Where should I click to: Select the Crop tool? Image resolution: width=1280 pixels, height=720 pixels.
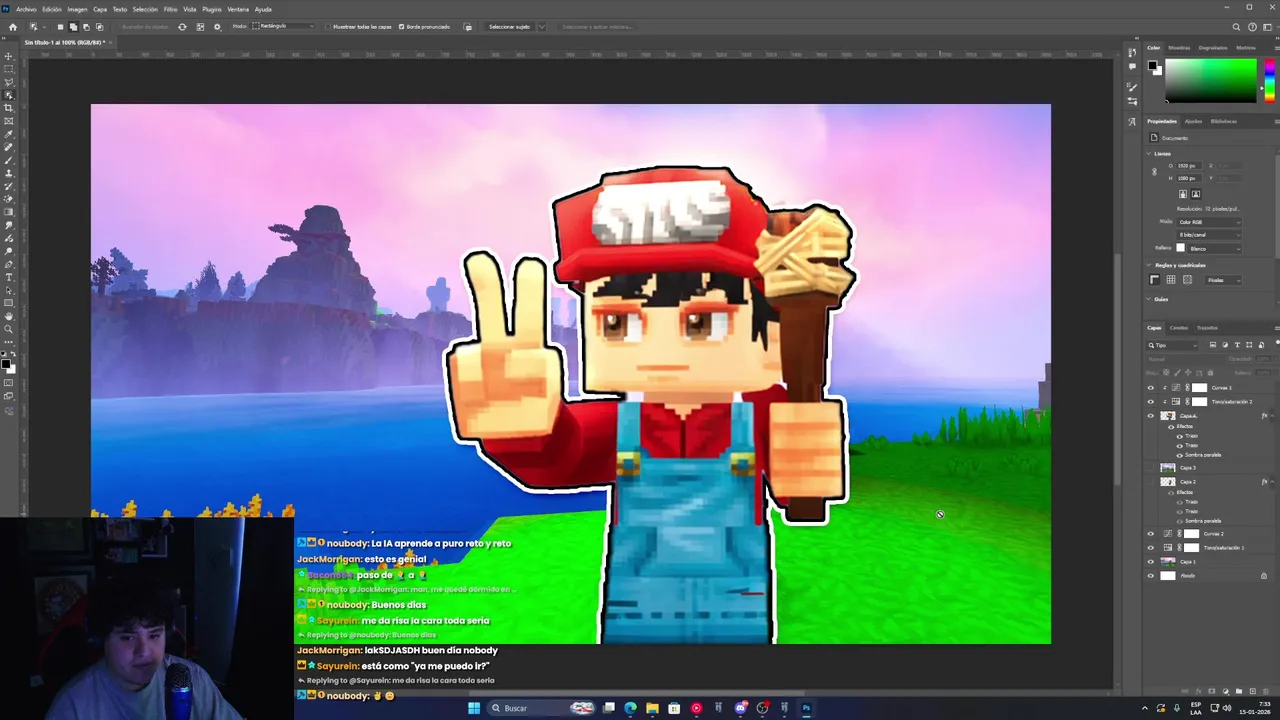9,108
